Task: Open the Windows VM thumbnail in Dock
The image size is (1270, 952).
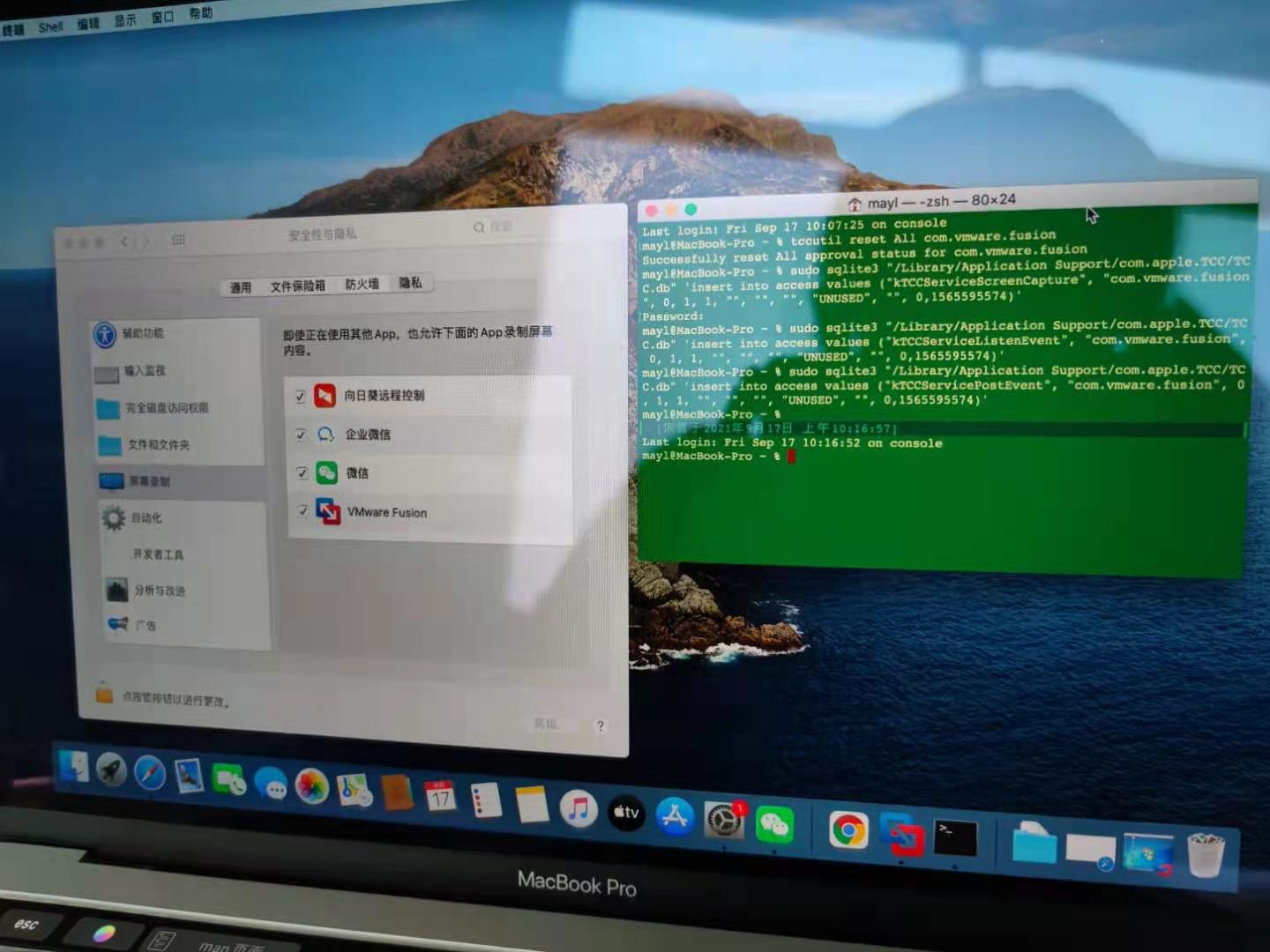Action: 1148,852
